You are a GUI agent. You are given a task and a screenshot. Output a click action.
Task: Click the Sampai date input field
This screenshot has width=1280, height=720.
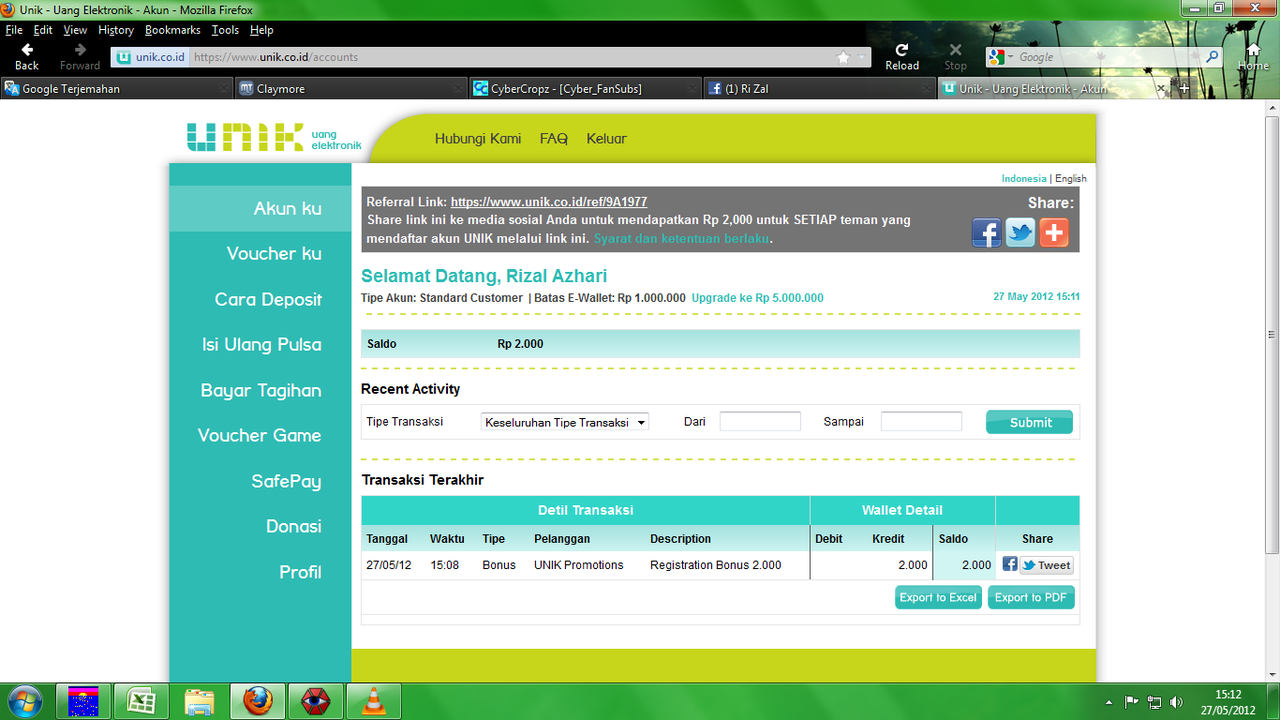pyautogui.click(x=921, y=422)
